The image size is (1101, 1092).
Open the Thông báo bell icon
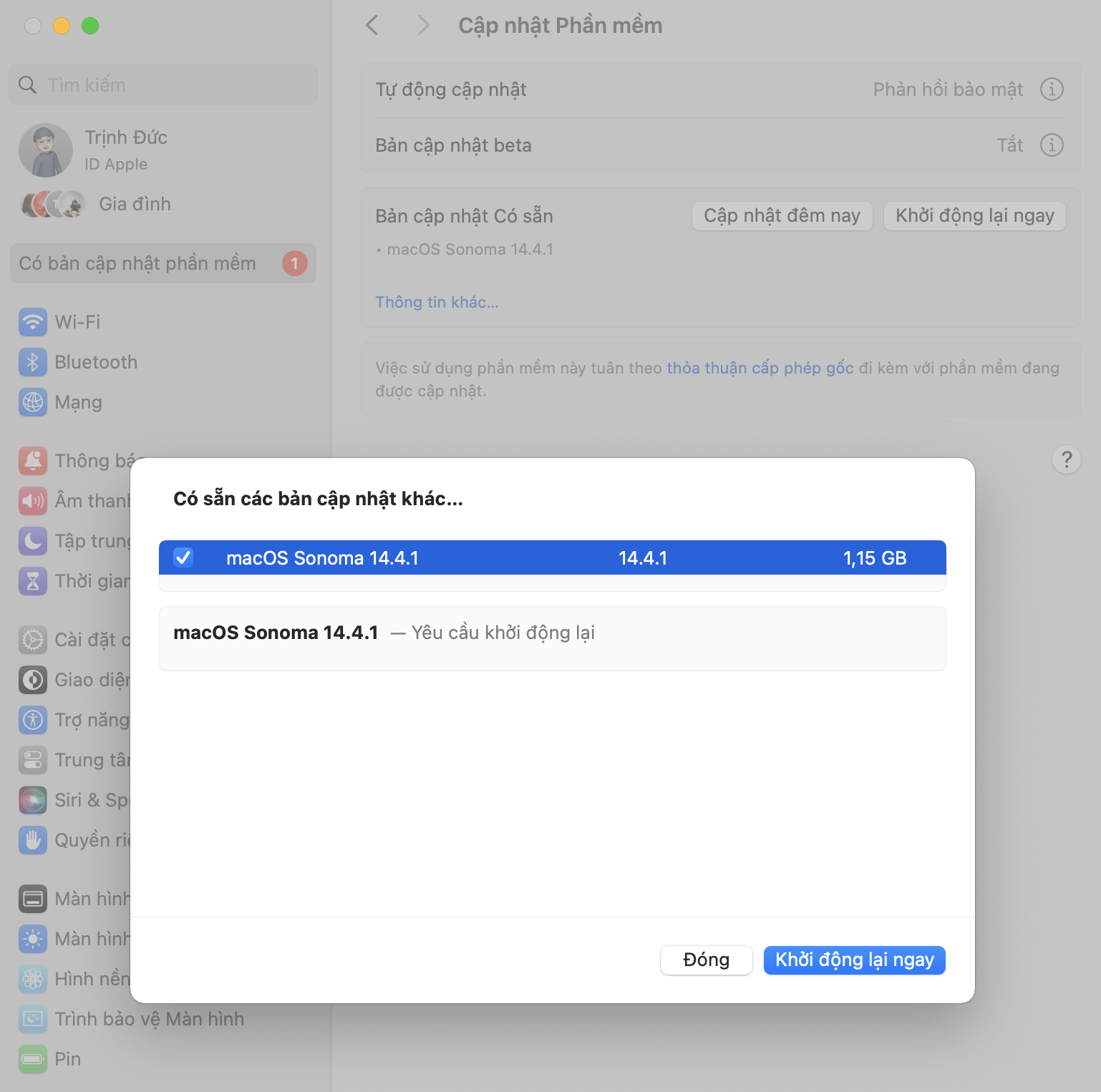click(33, 461)
